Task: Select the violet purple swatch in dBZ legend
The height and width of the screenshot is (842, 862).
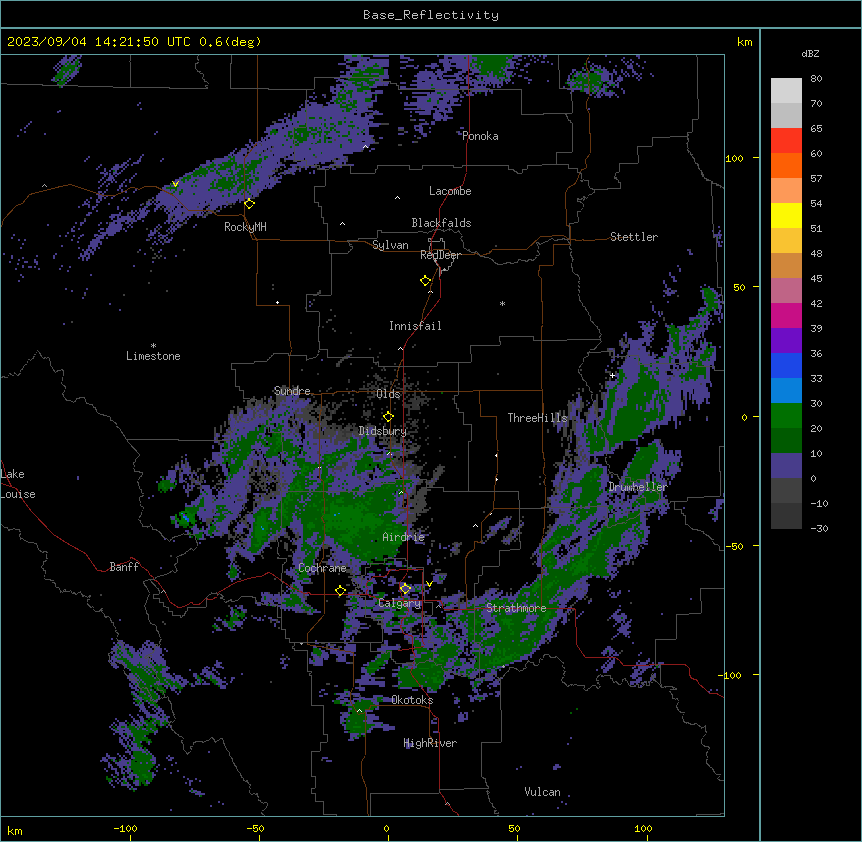Action: [786, 340]
